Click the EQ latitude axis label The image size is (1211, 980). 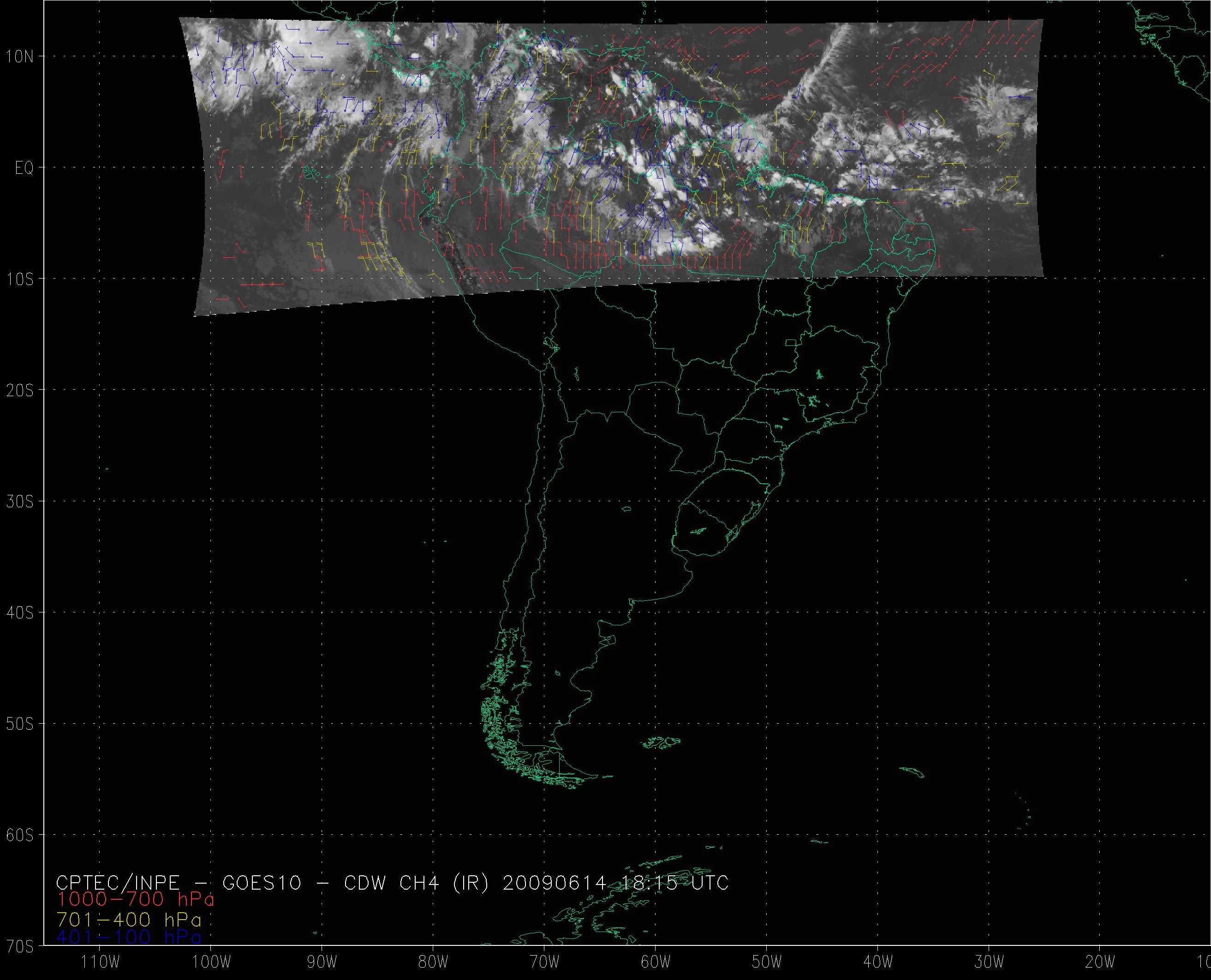click(24, 168)
